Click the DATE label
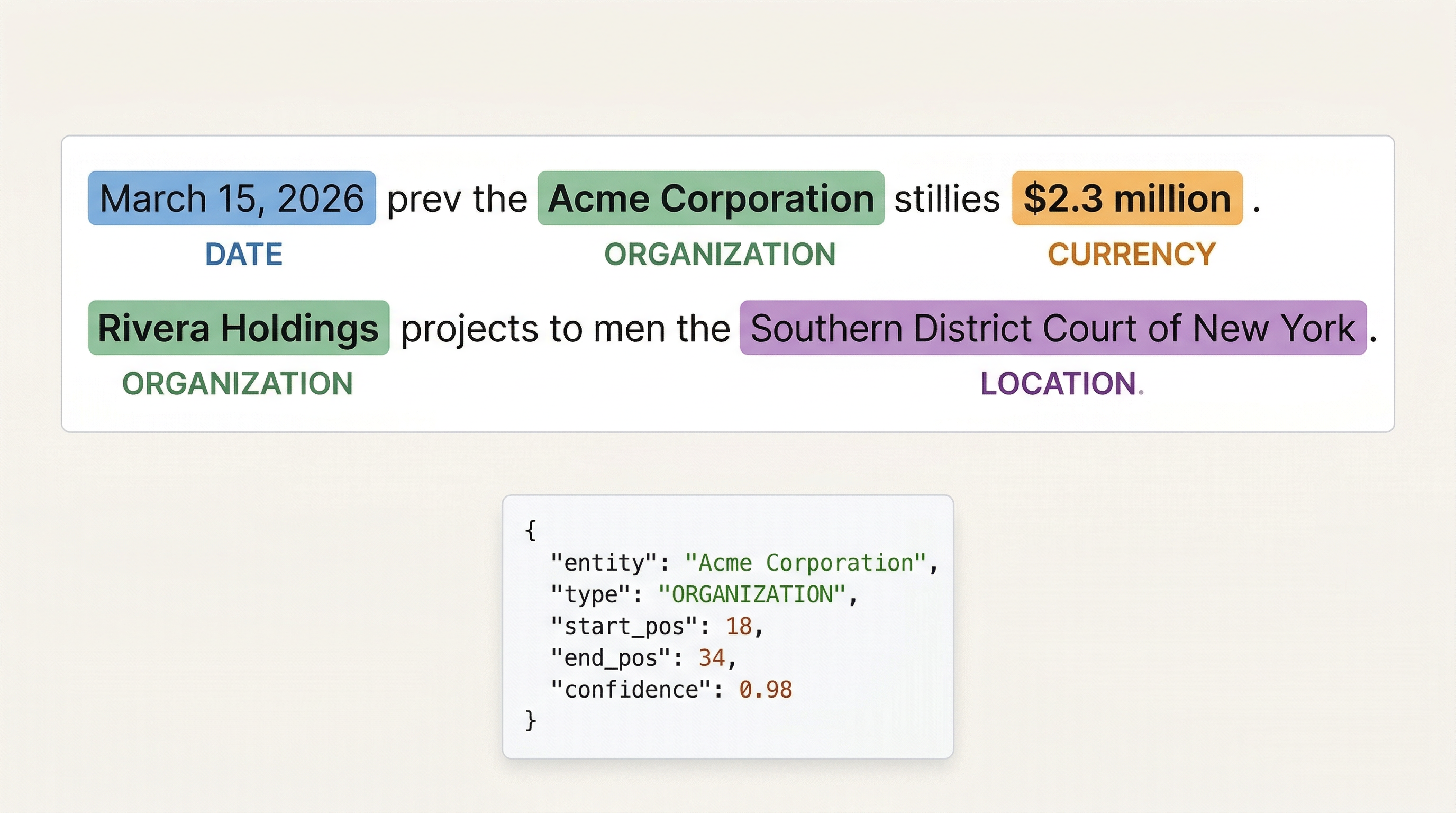The width and height of the screenshot is (1456, 813). (243, 255)
